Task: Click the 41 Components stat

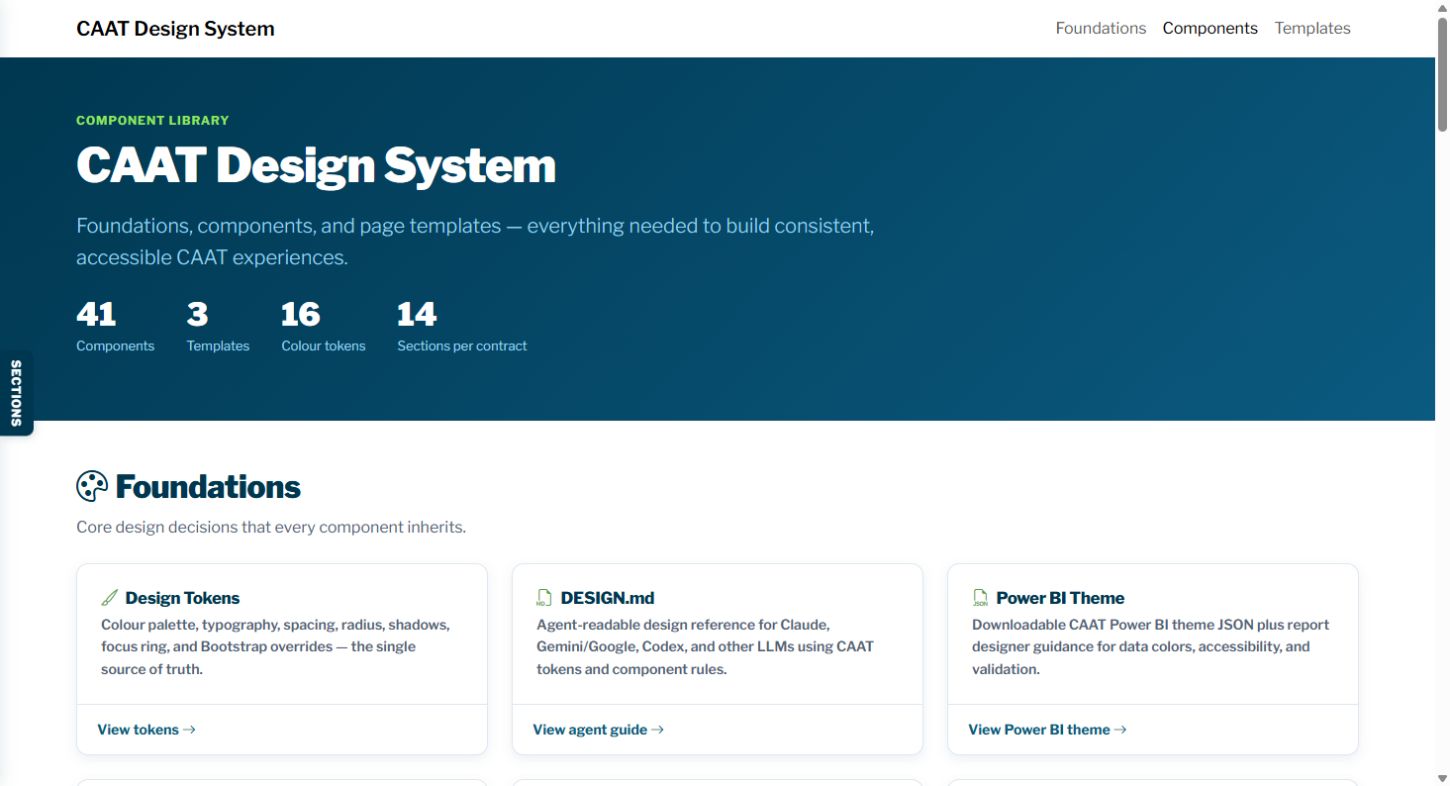Action: [x=115, y=327]
